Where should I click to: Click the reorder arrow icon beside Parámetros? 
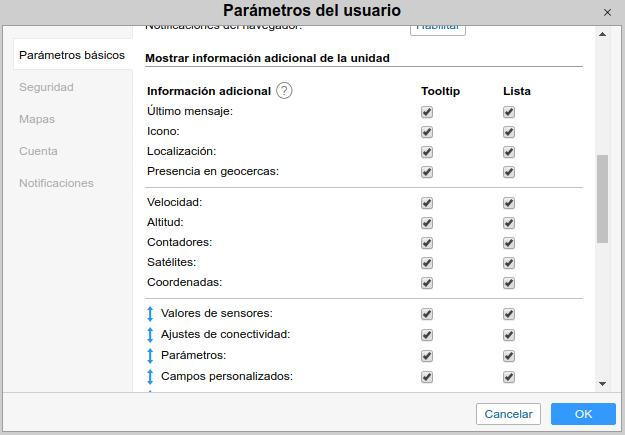[x=151, y=356]
